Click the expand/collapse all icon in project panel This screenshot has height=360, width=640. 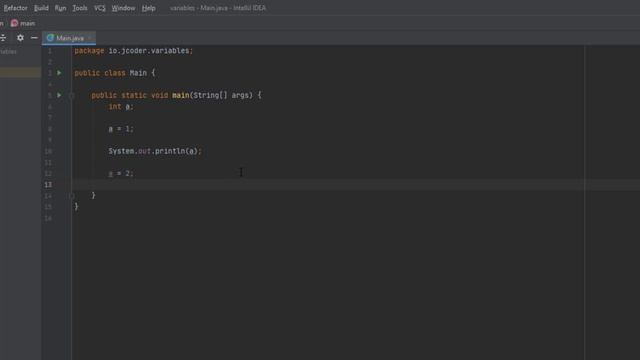click(3, 38)
